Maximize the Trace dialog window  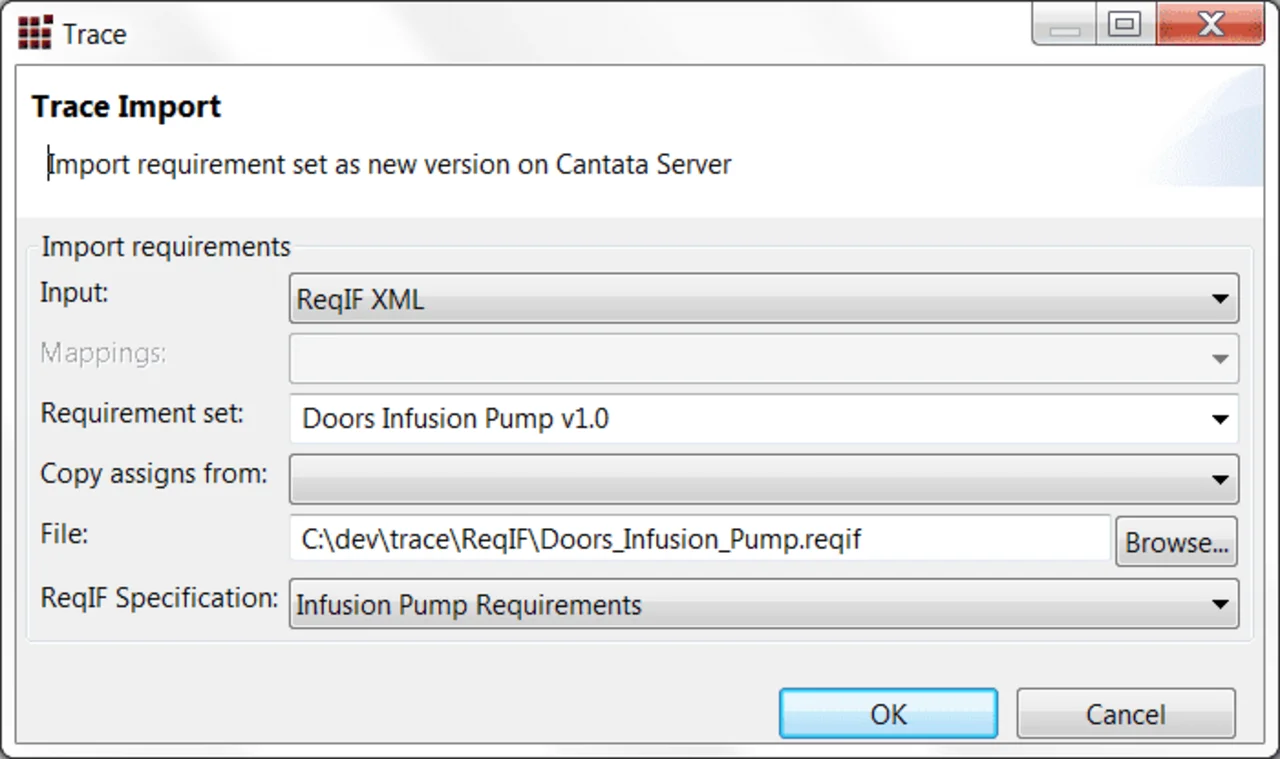(x=1125, y=25)
